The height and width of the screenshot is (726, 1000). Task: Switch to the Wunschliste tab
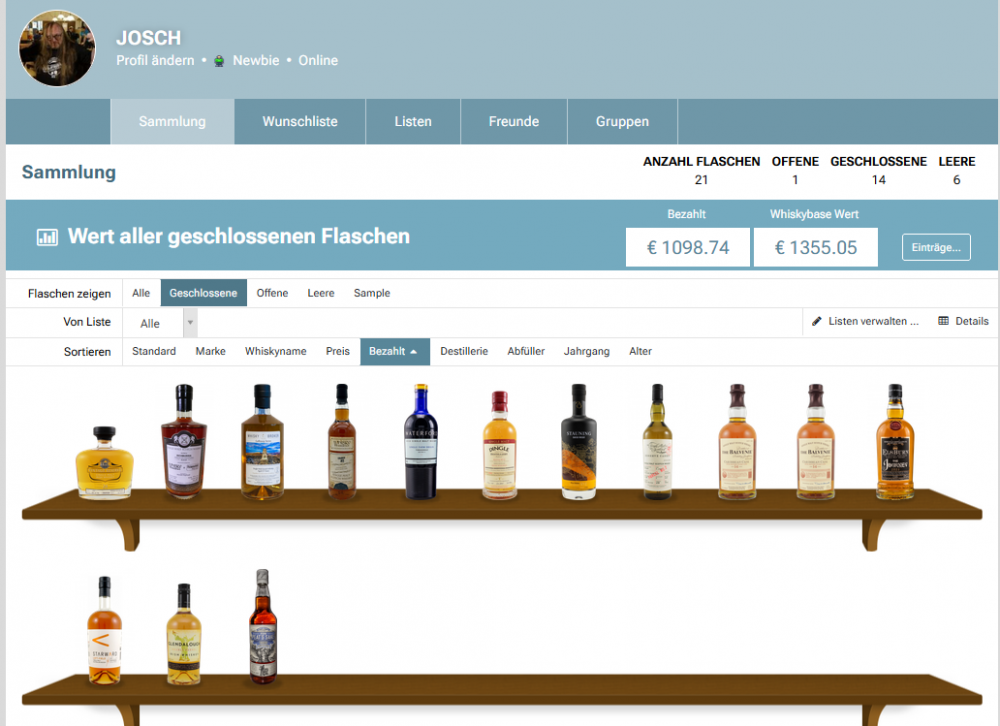click(x=300, y=122)
